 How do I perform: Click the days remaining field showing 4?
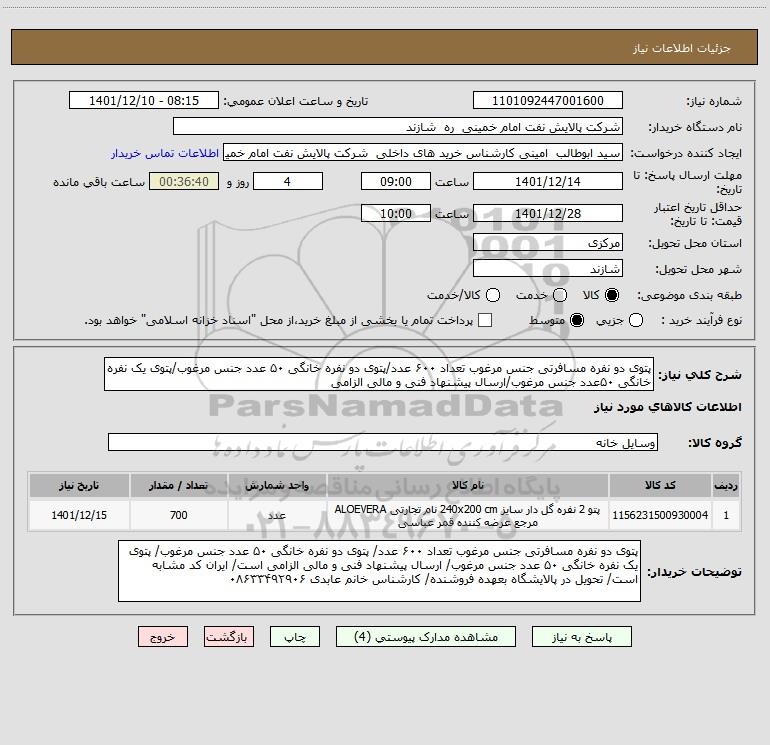coord(287,182)
